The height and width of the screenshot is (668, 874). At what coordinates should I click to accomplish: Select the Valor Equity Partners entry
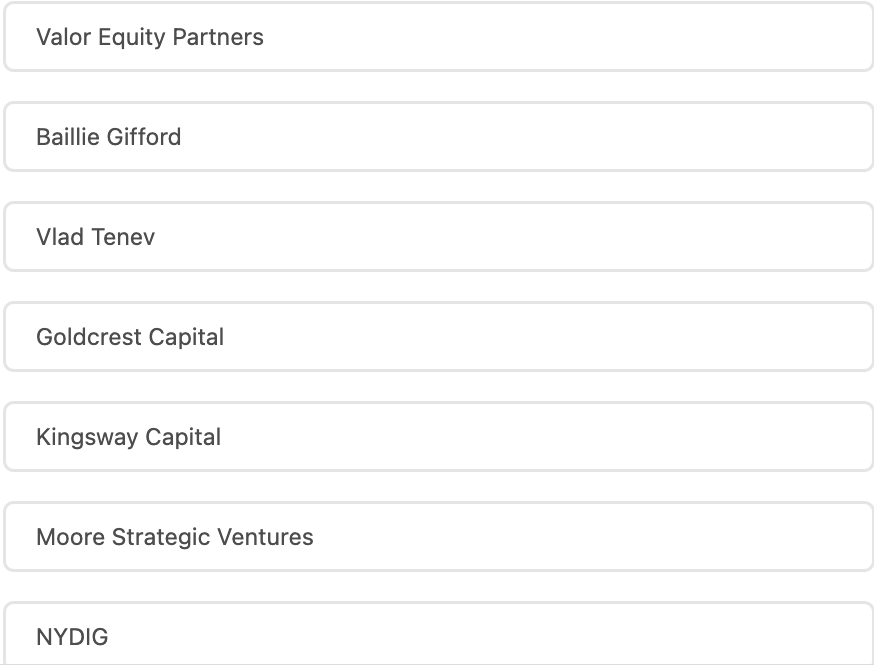[x=438, y=37]
